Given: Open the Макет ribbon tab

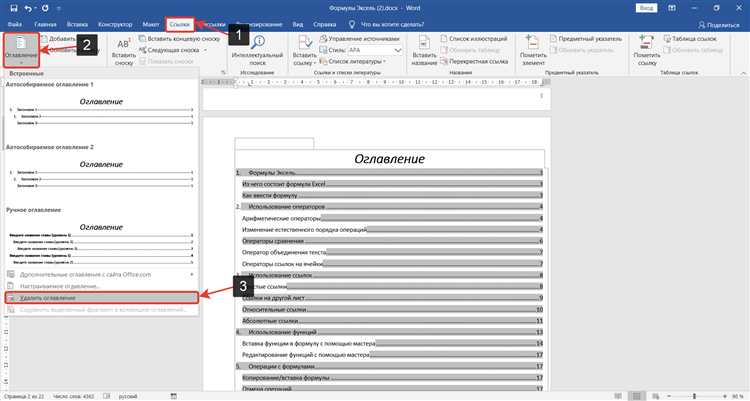Looking at the screenshot, I should pyautogui.click(x=151, y=24).
